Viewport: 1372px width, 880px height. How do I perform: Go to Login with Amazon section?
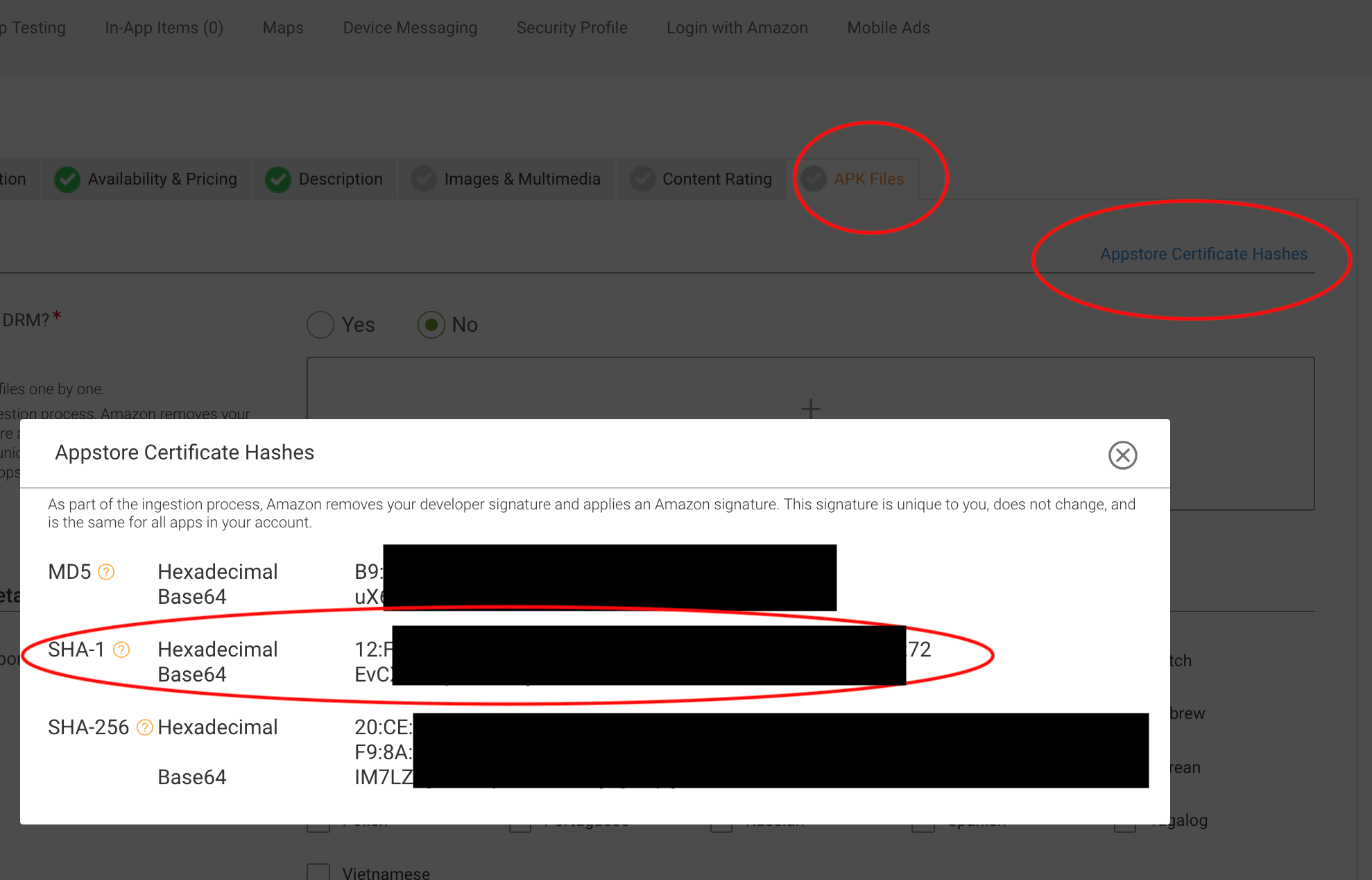point(737,28)
